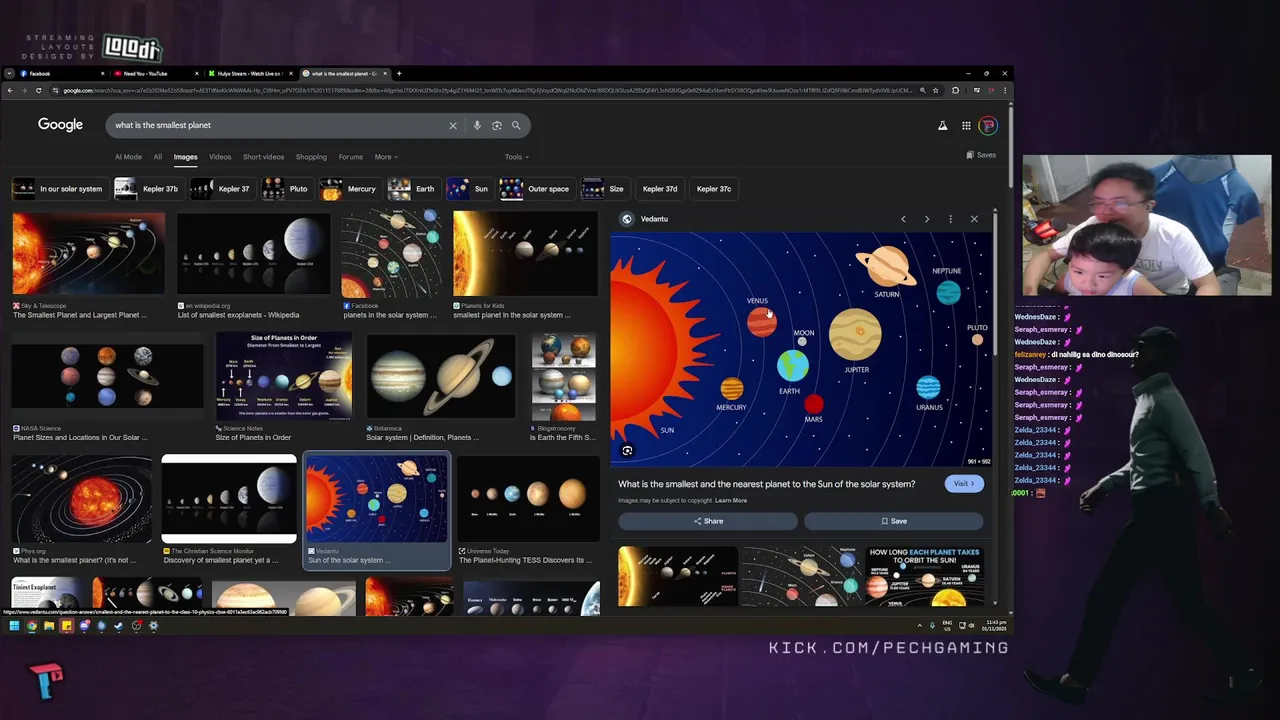Open Windows Start menu
The height and width of the screenshot is (720, 1280).
click(14, 626)
